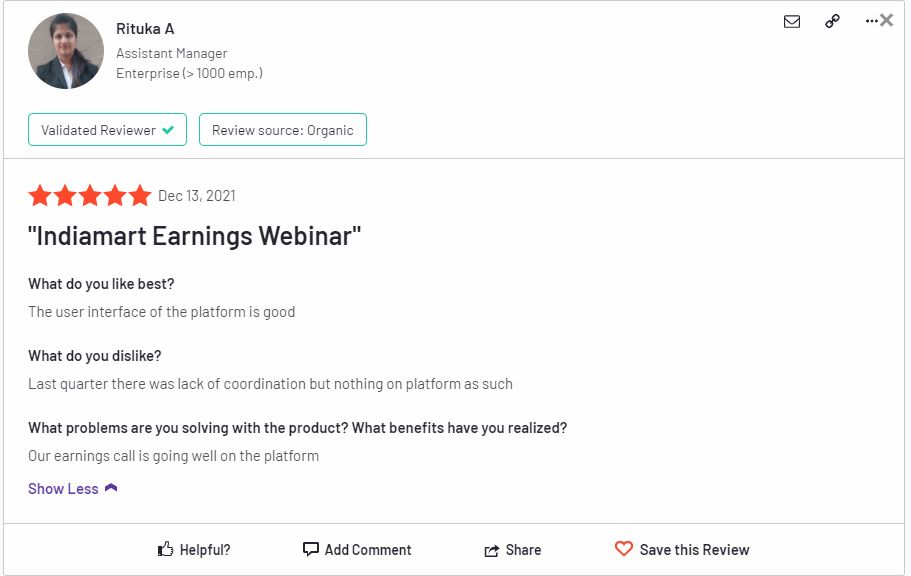This screenshot has height=576, width=911.
Task: Click the Review source: Organic badge
Action: [283, 130]
